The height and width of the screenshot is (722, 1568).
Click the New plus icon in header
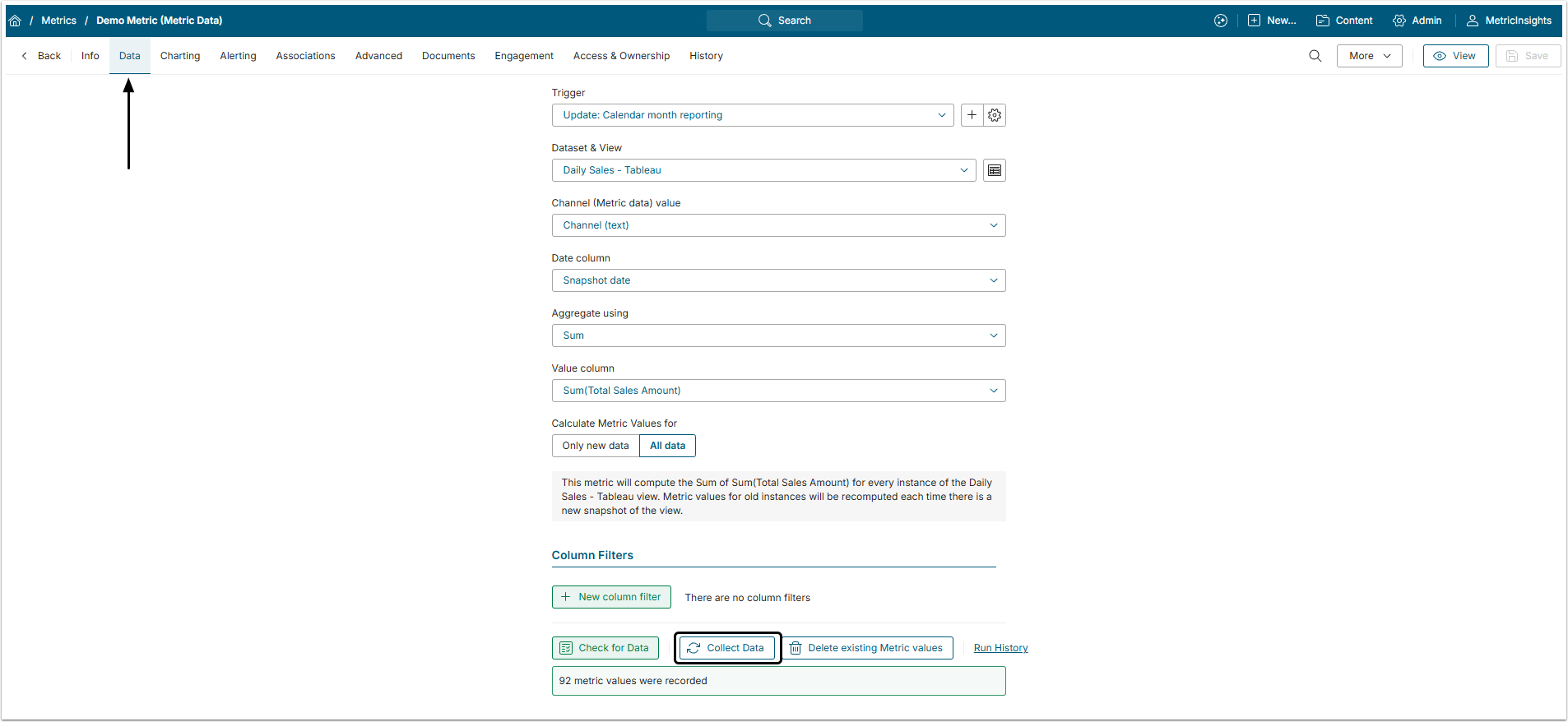1254,21
